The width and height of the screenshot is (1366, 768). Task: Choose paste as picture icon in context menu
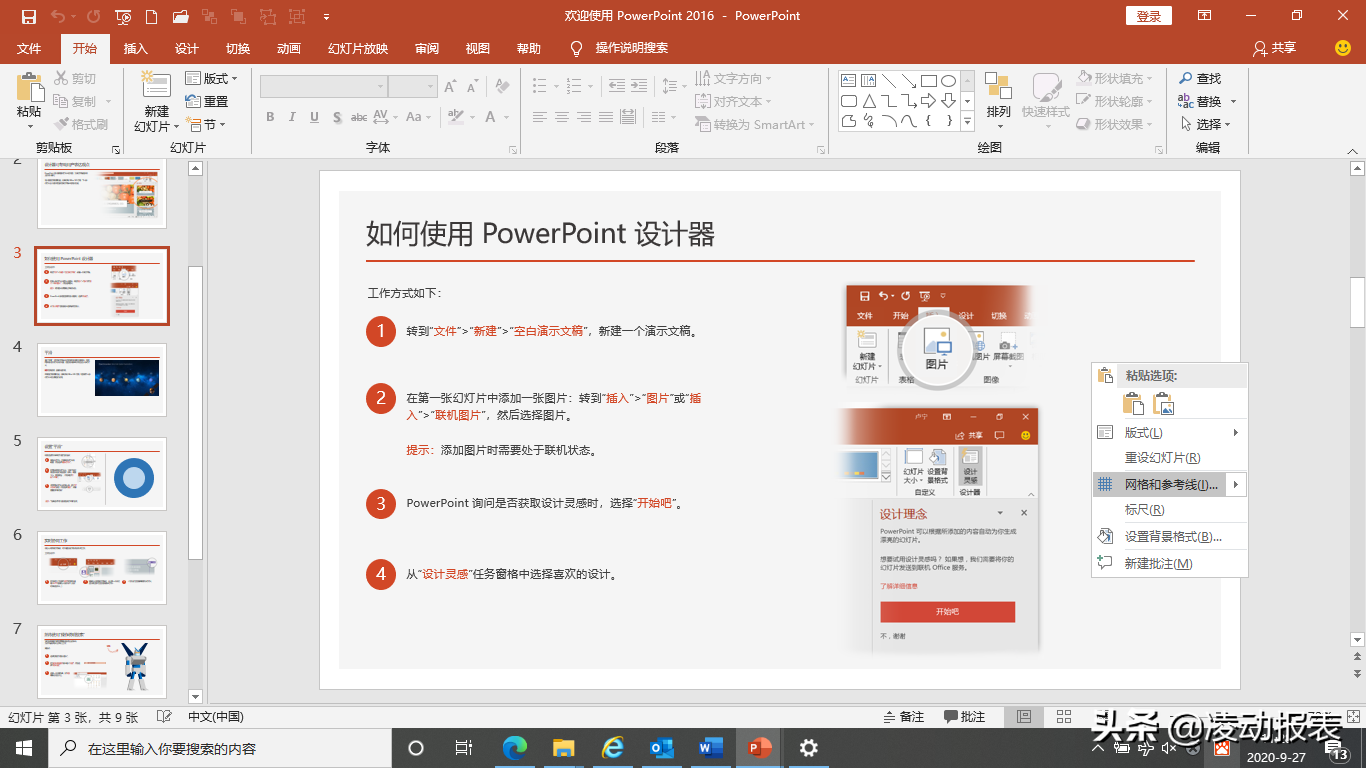click(1164, 404)
